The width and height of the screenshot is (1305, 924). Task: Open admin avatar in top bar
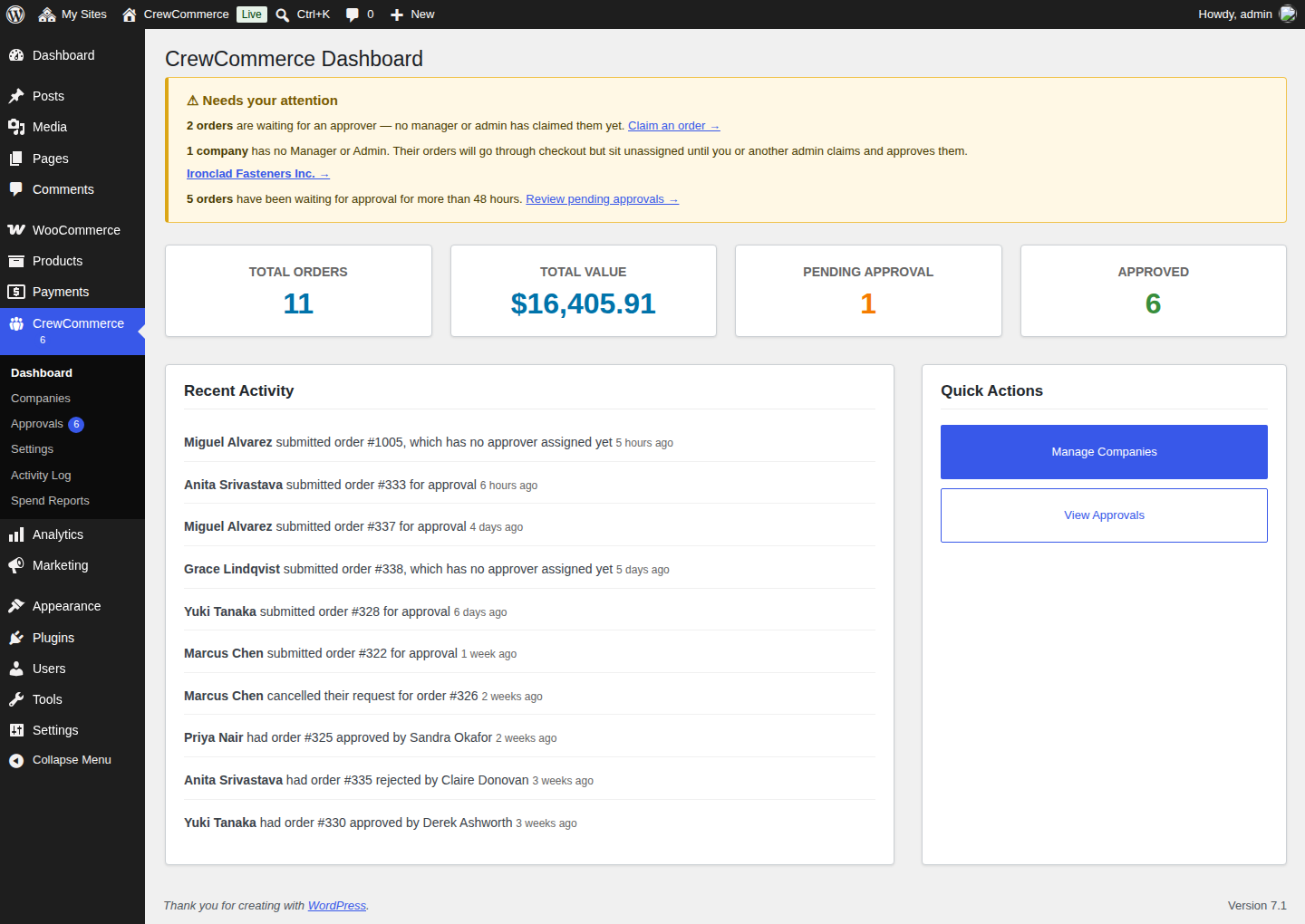(1288, 14)
